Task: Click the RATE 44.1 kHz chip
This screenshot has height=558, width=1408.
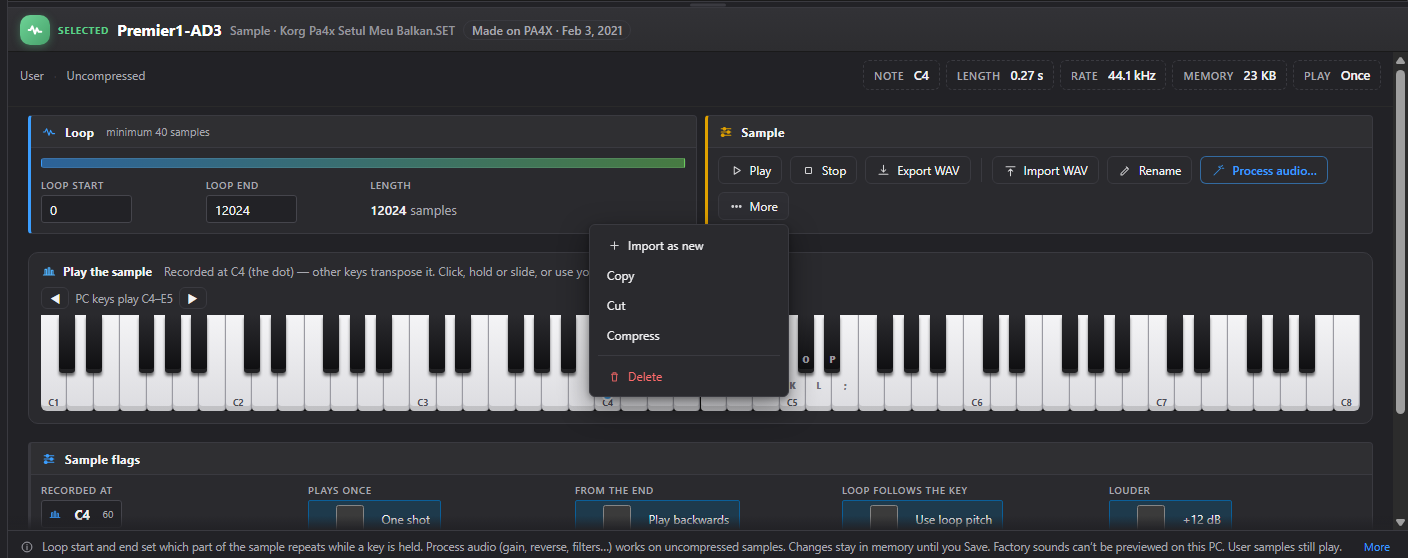Action: (x=1113, y=76)
